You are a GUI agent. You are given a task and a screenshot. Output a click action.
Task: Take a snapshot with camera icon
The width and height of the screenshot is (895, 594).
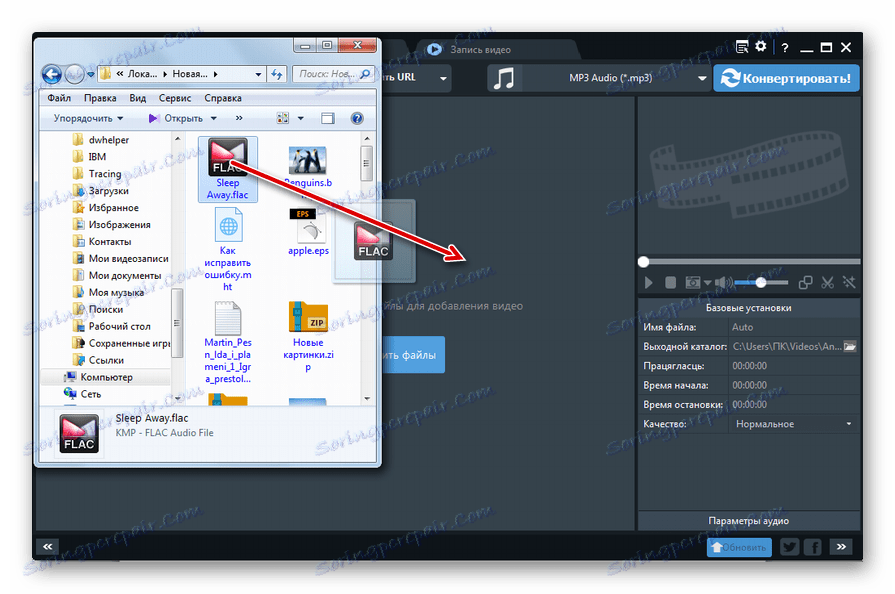point(692,282)
